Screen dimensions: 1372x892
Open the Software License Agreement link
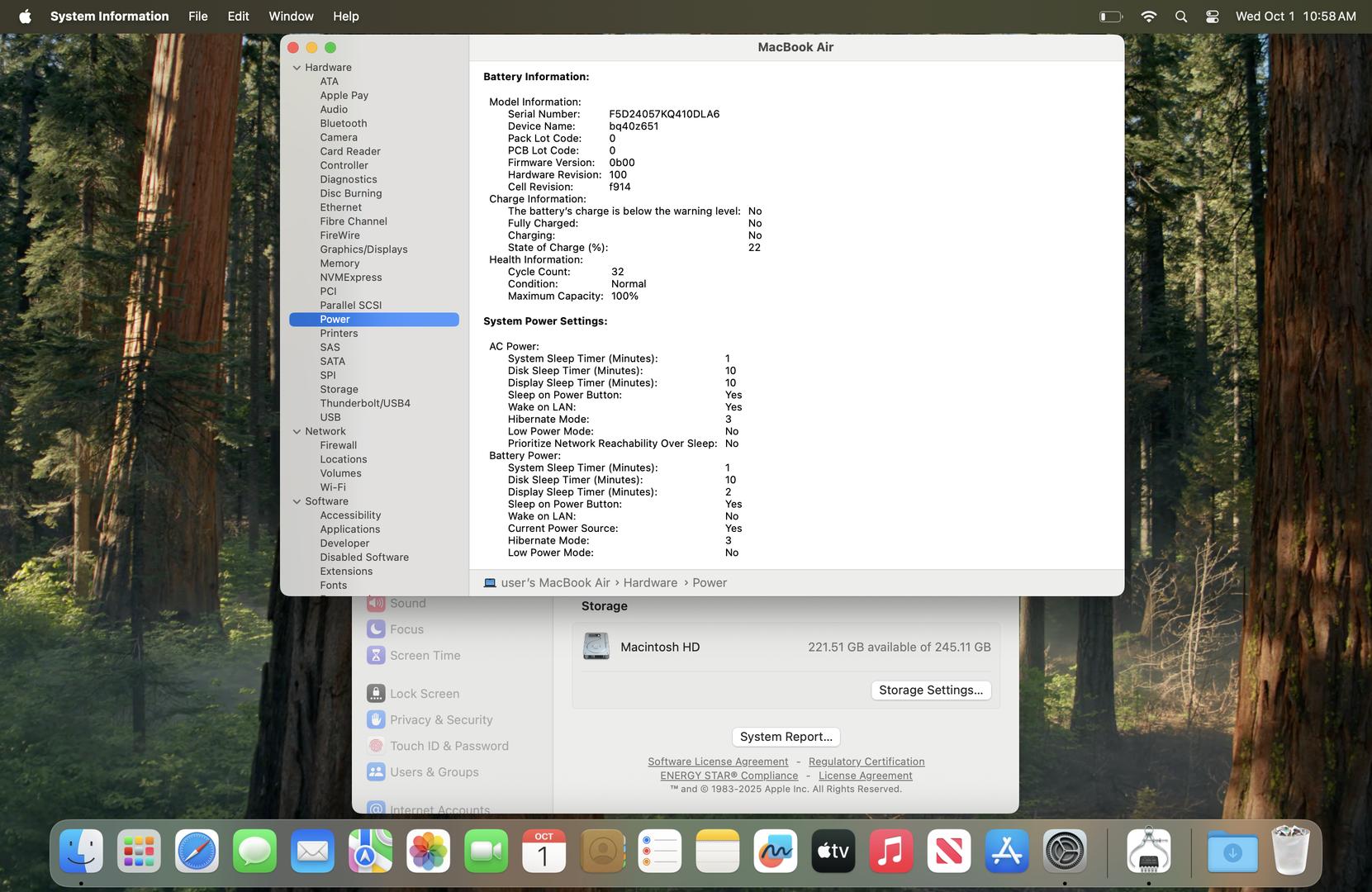click(x=717, y=762)
